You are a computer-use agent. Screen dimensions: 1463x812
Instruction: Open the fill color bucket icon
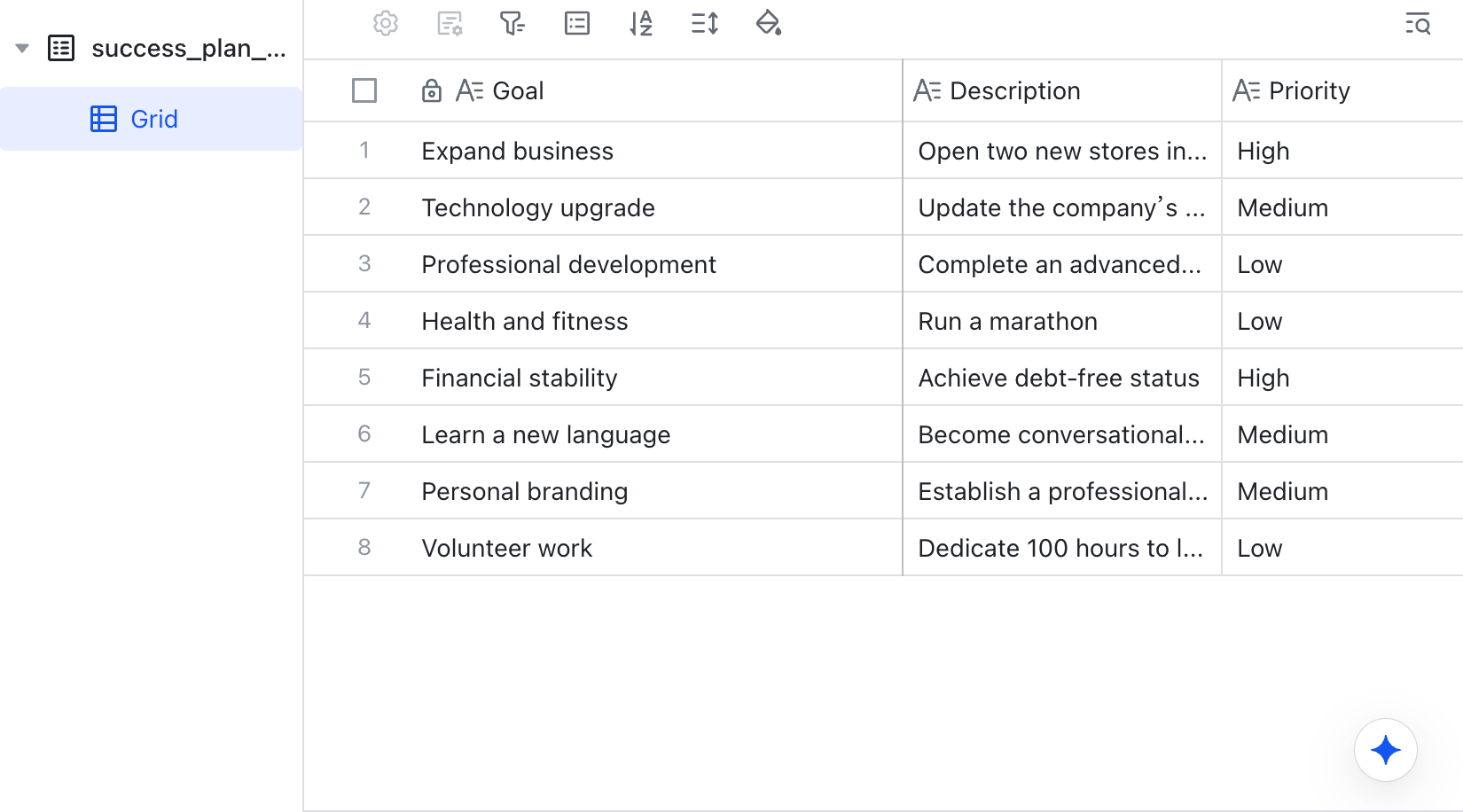769,23
